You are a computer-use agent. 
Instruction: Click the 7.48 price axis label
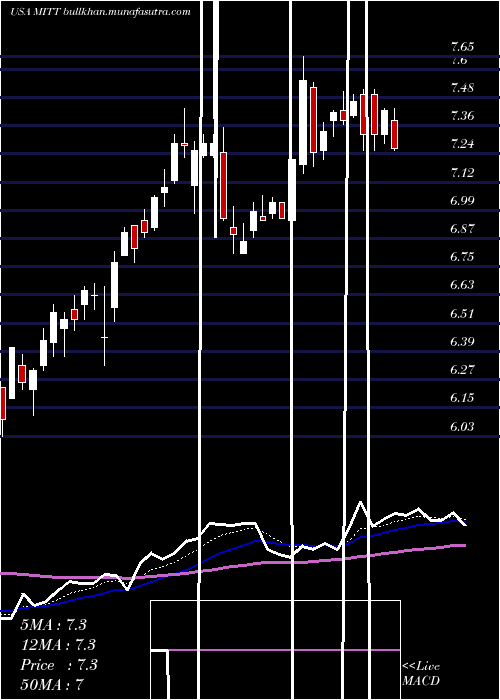click(x=462, y=88)
